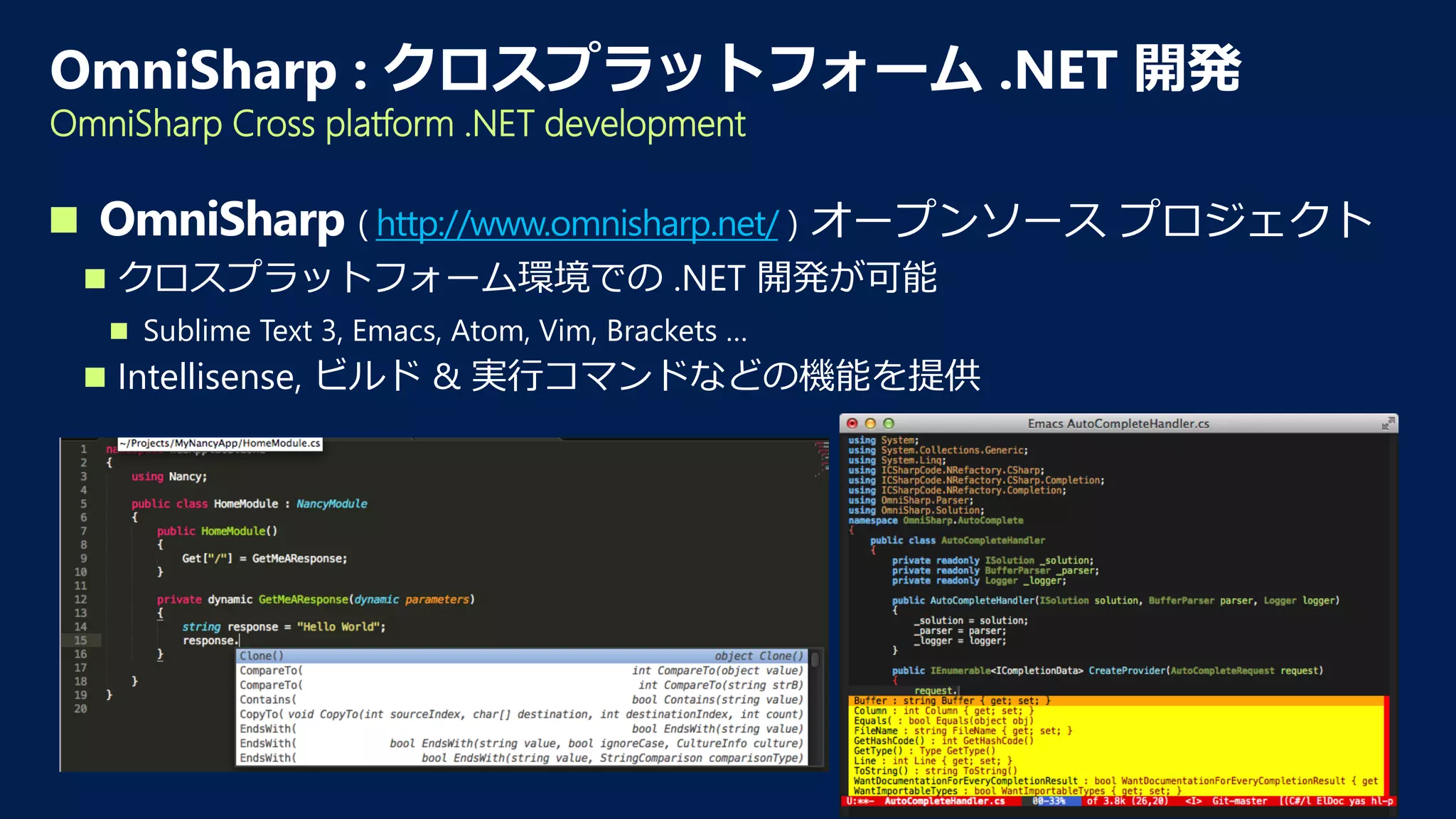Click public class AutoCompleteHandler in Emacs
The height and width of the screenshot is (819, 1456).
958,540
